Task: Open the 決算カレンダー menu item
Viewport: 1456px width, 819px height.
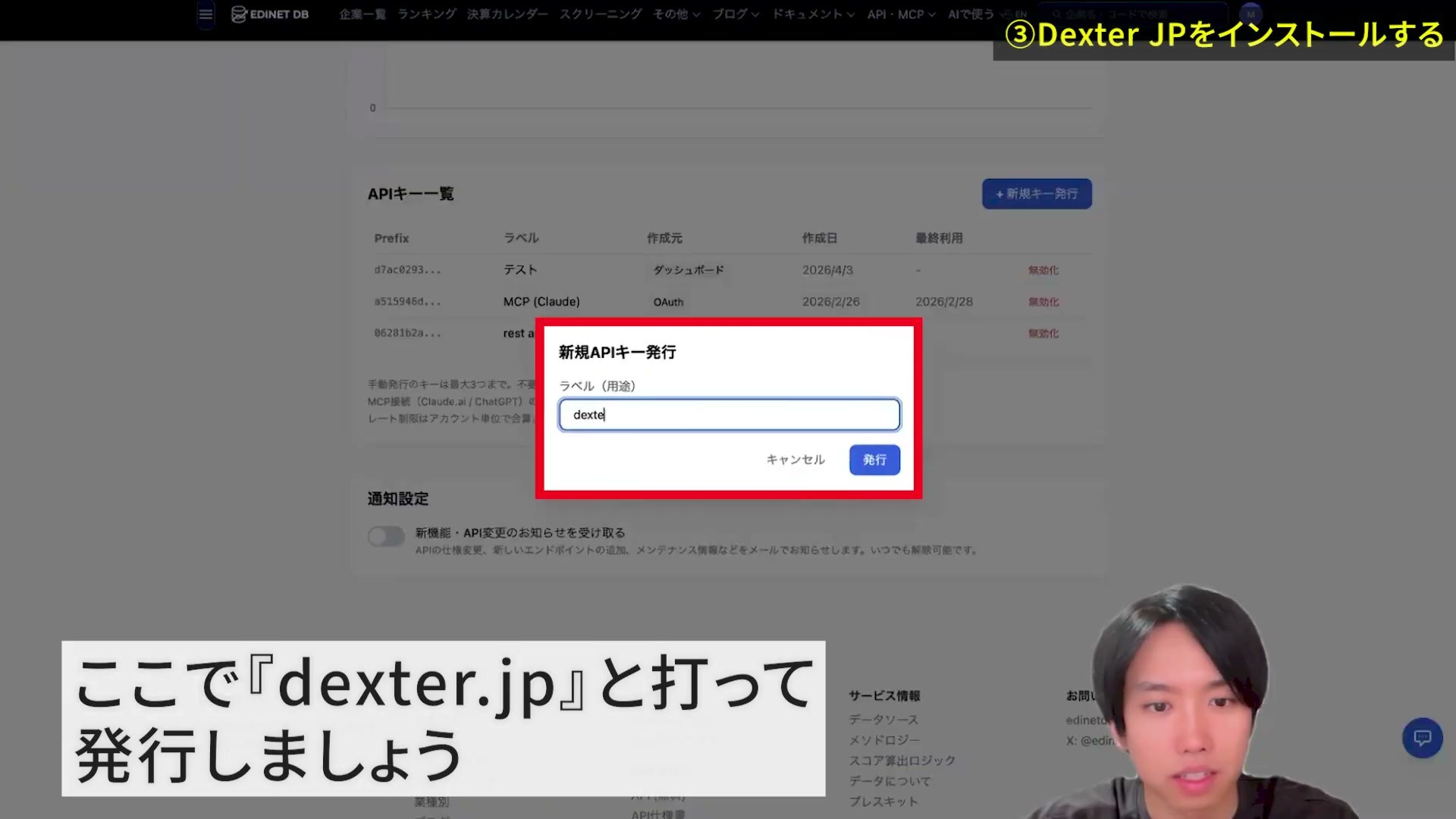Action: pos(507,14)
